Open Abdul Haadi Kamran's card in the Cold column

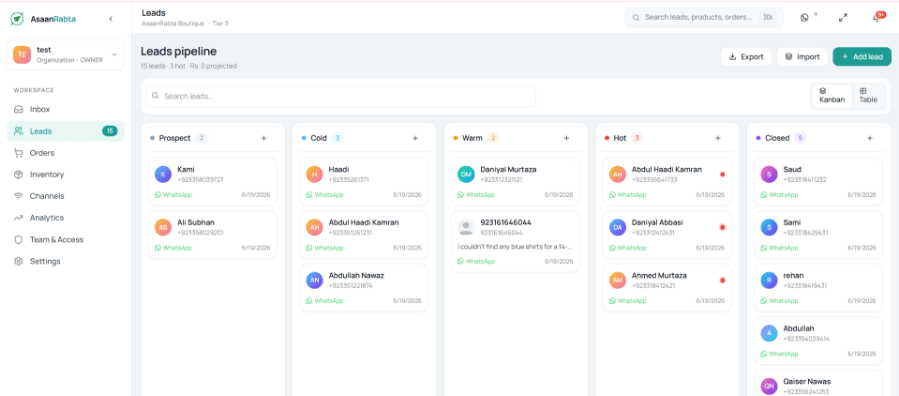click(364, 234)
